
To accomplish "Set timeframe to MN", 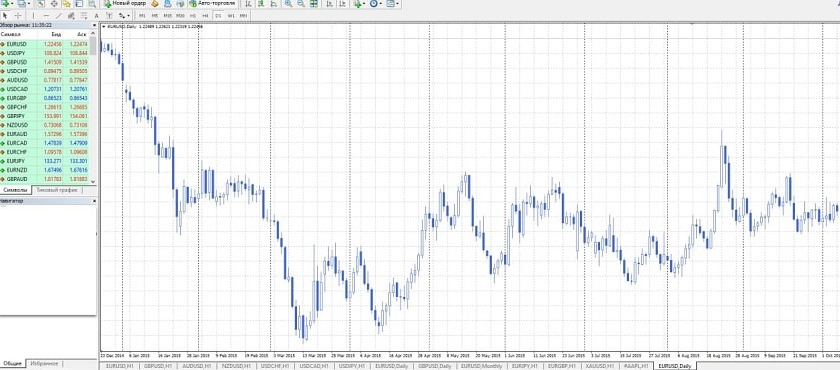I will [x=243, y=16].
